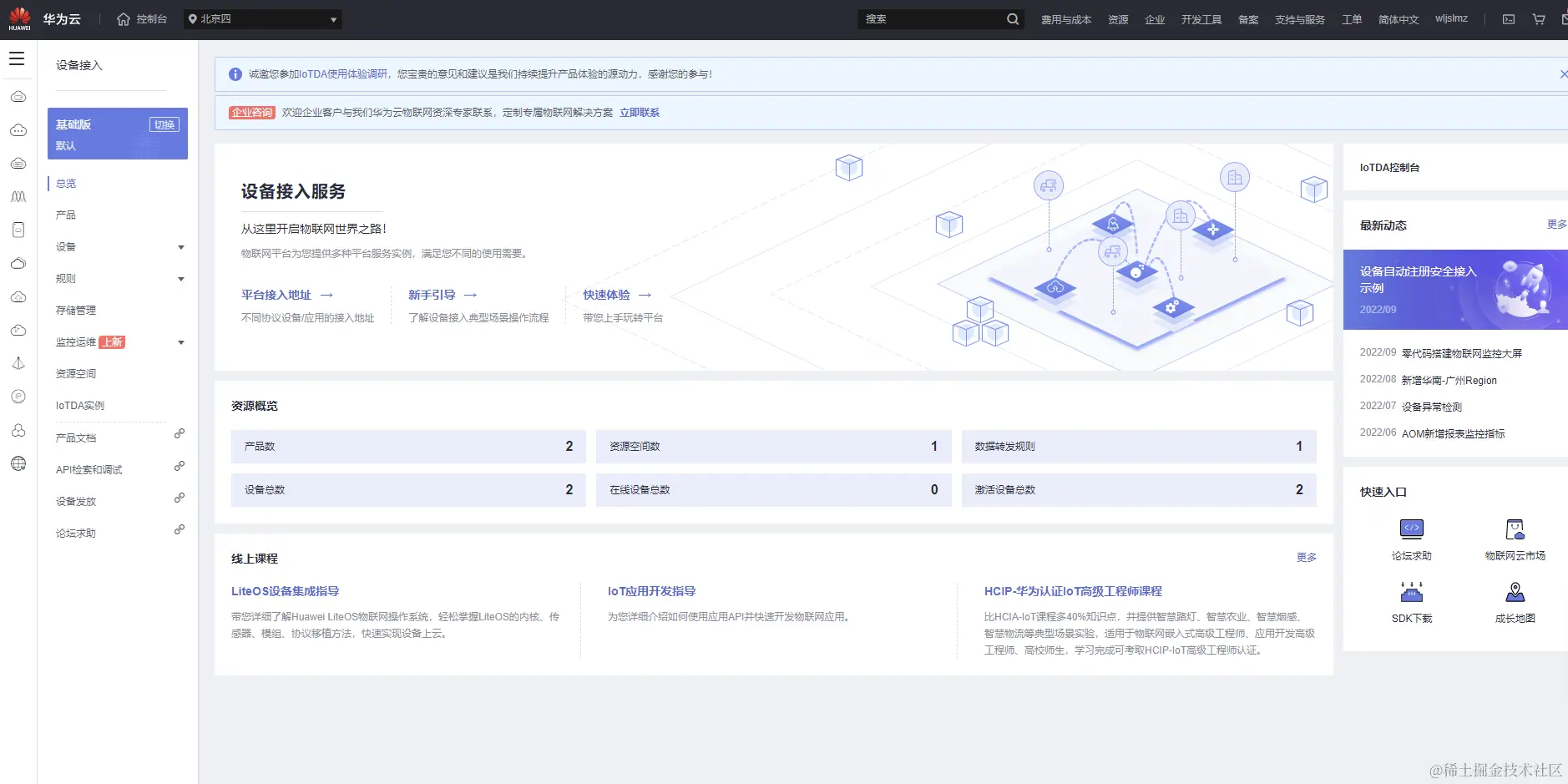Open LiteOS设备集成指导 course
Screen dimensions: 1568x784
(286, 591)
